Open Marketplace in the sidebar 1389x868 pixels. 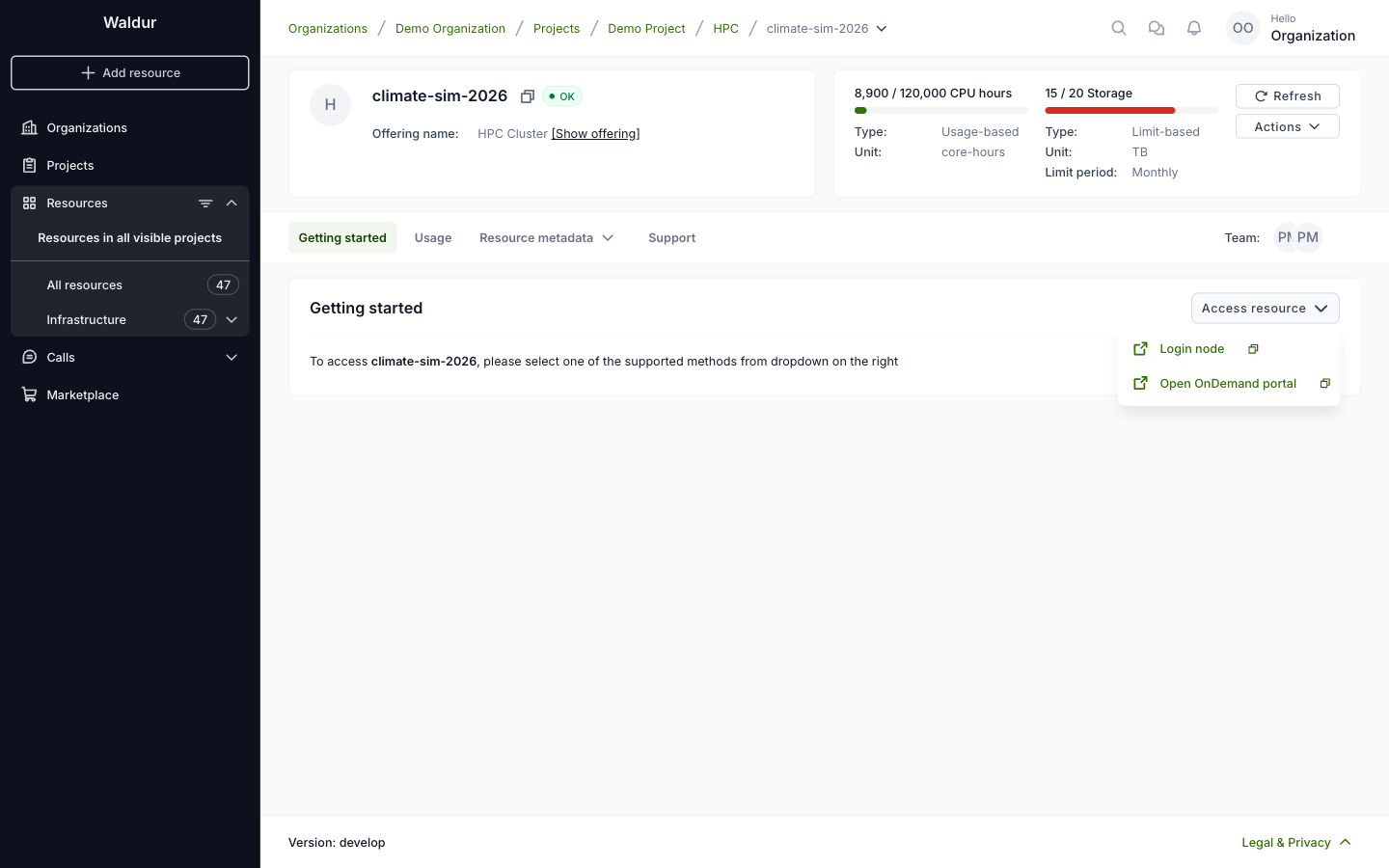(x=130, y=395)
